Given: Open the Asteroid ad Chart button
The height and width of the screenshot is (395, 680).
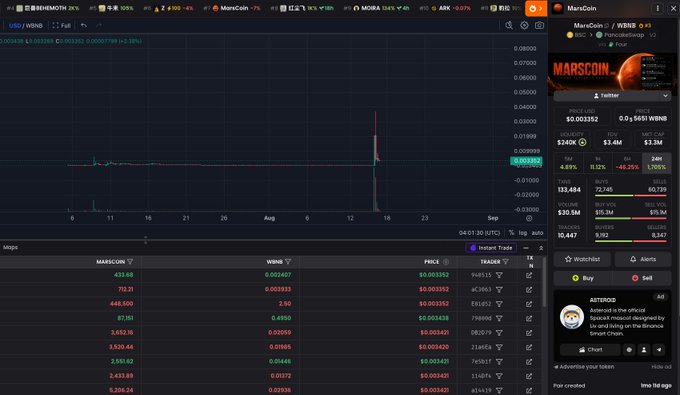Looking at the screenshot, I should pos(590,349).
